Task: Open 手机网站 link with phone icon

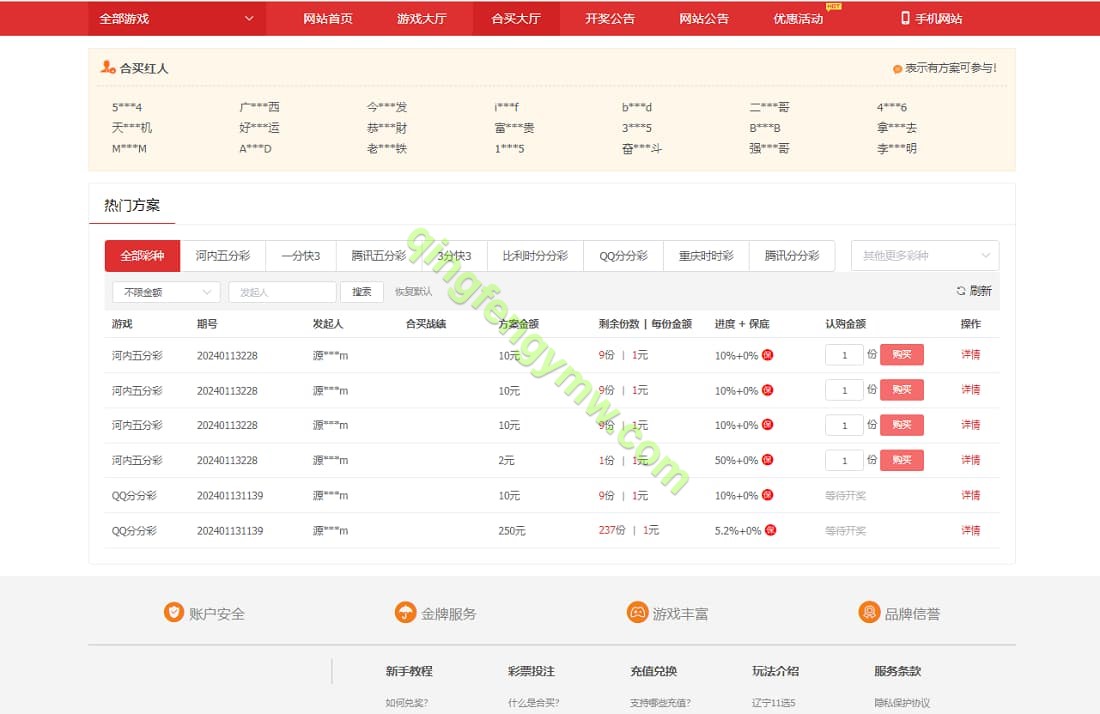Action: tap(932, 18)
